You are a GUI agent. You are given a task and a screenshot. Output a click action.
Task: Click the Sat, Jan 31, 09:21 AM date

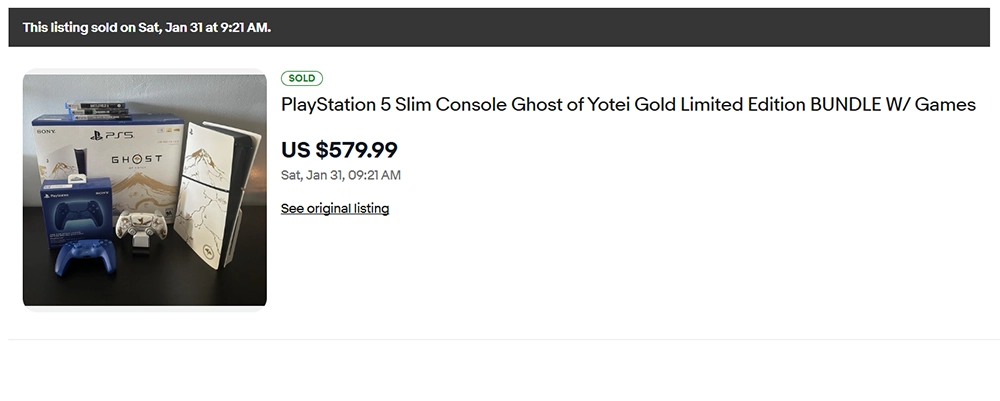tap(340, 175)
